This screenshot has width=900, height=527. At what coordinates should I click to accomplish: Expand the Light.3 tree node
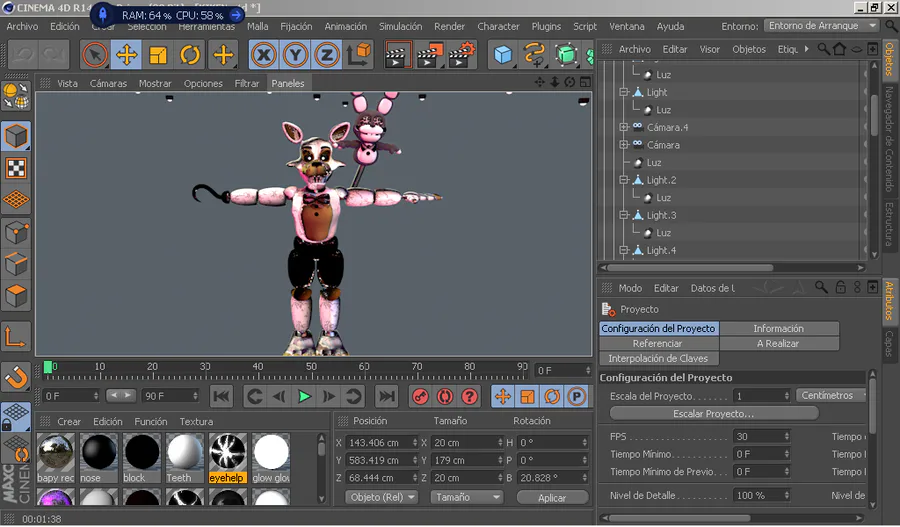[x=624, y=215]
